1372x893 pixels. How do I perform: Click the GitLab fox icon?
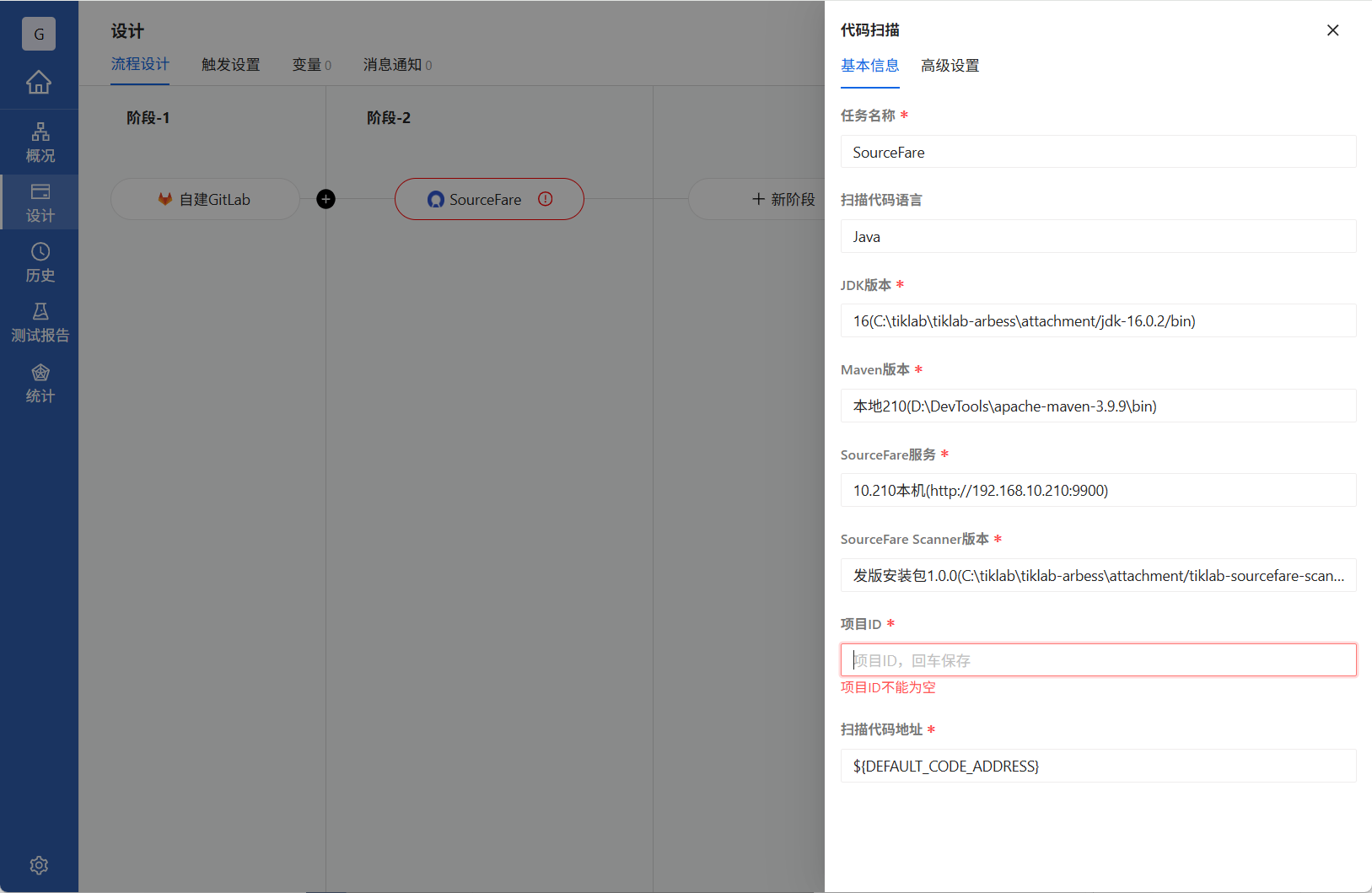click(165, 199)
